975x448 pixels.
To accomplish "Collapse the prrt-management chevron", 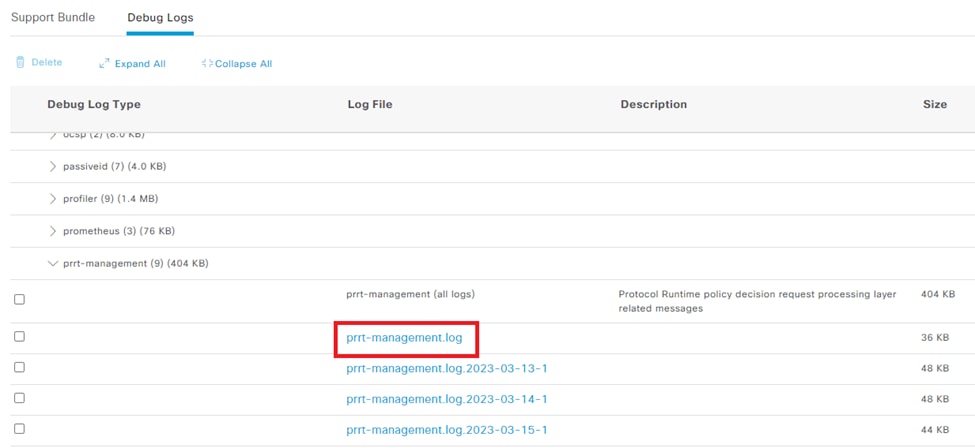I will (x=53, y=263).
